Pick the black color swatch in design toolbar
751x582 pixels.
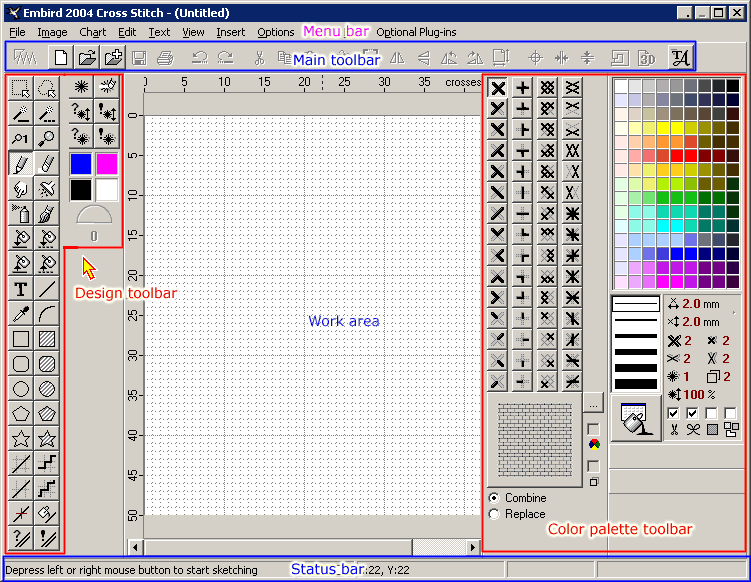pos(81,190)
